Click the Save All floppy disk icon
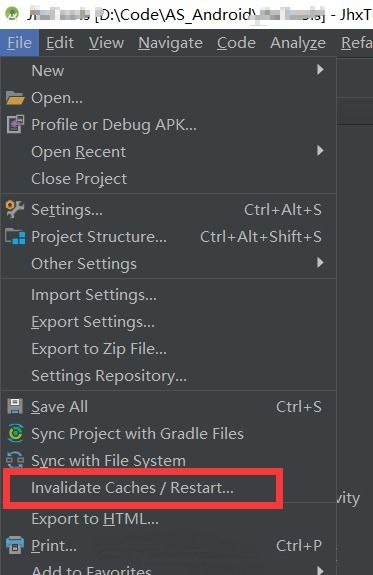The height and width of the screenshot is (575, 373). (15, 406)
